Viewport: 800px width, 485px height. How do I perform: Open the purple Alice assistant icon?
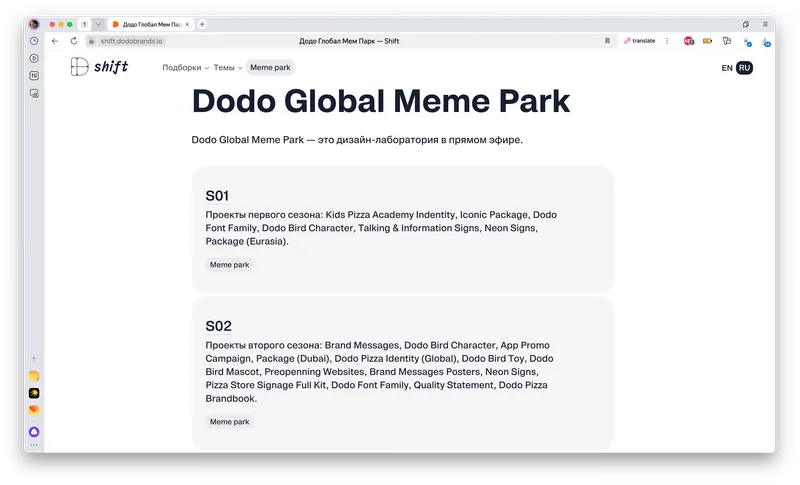[34, 432]
